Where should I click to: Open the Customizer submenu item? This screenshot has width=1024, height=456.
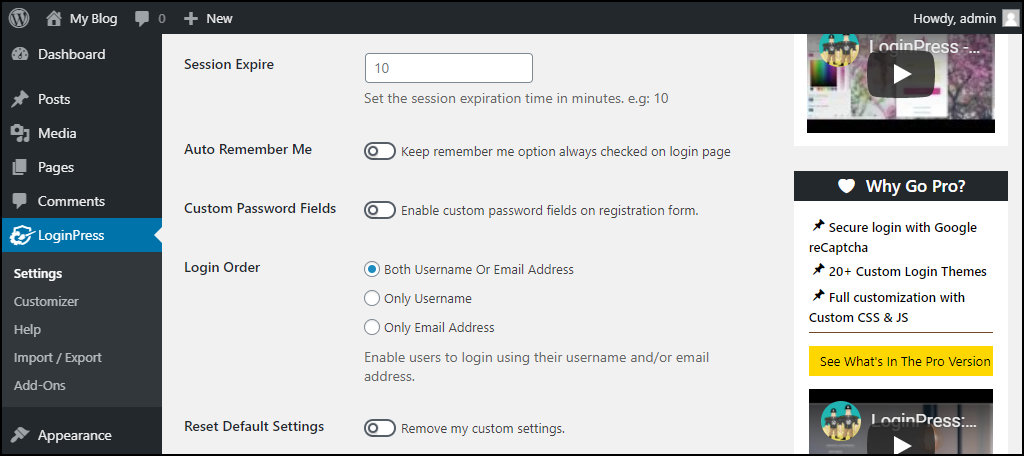(46, 301)
